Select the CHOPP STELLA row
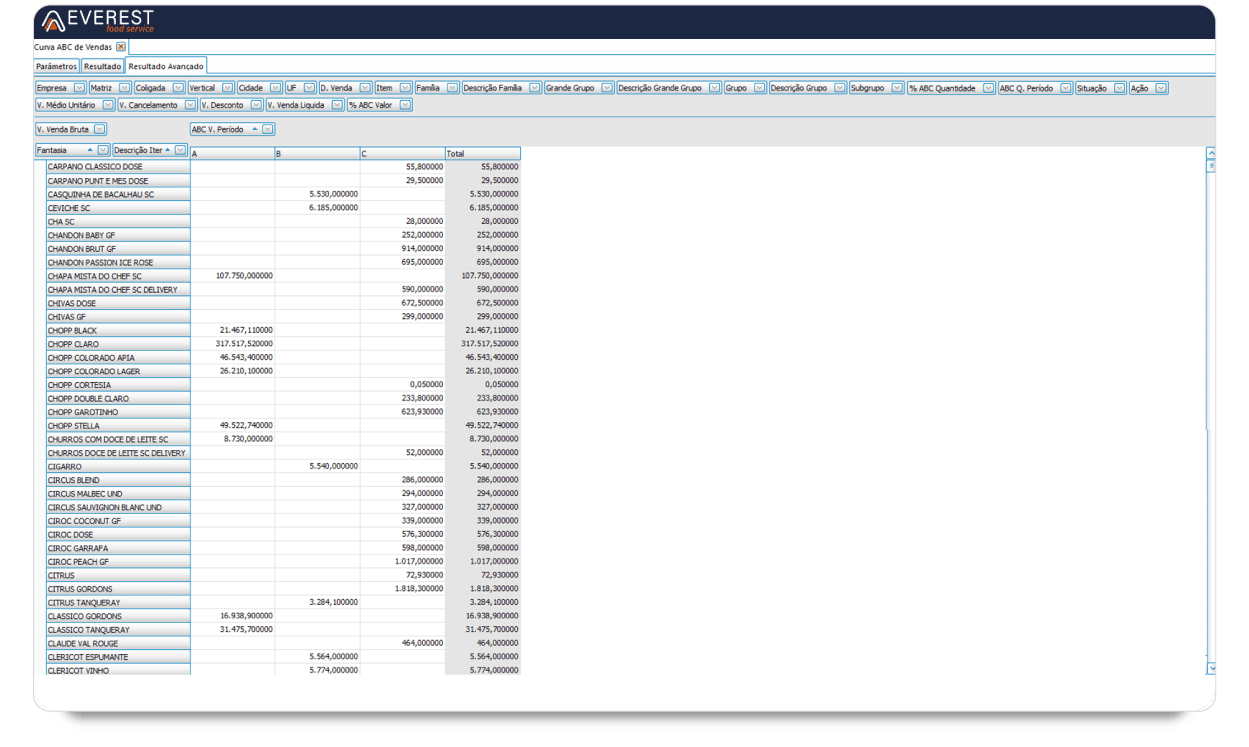The width and height of the screenshot is (1249, 747). (x=118, y=426)
